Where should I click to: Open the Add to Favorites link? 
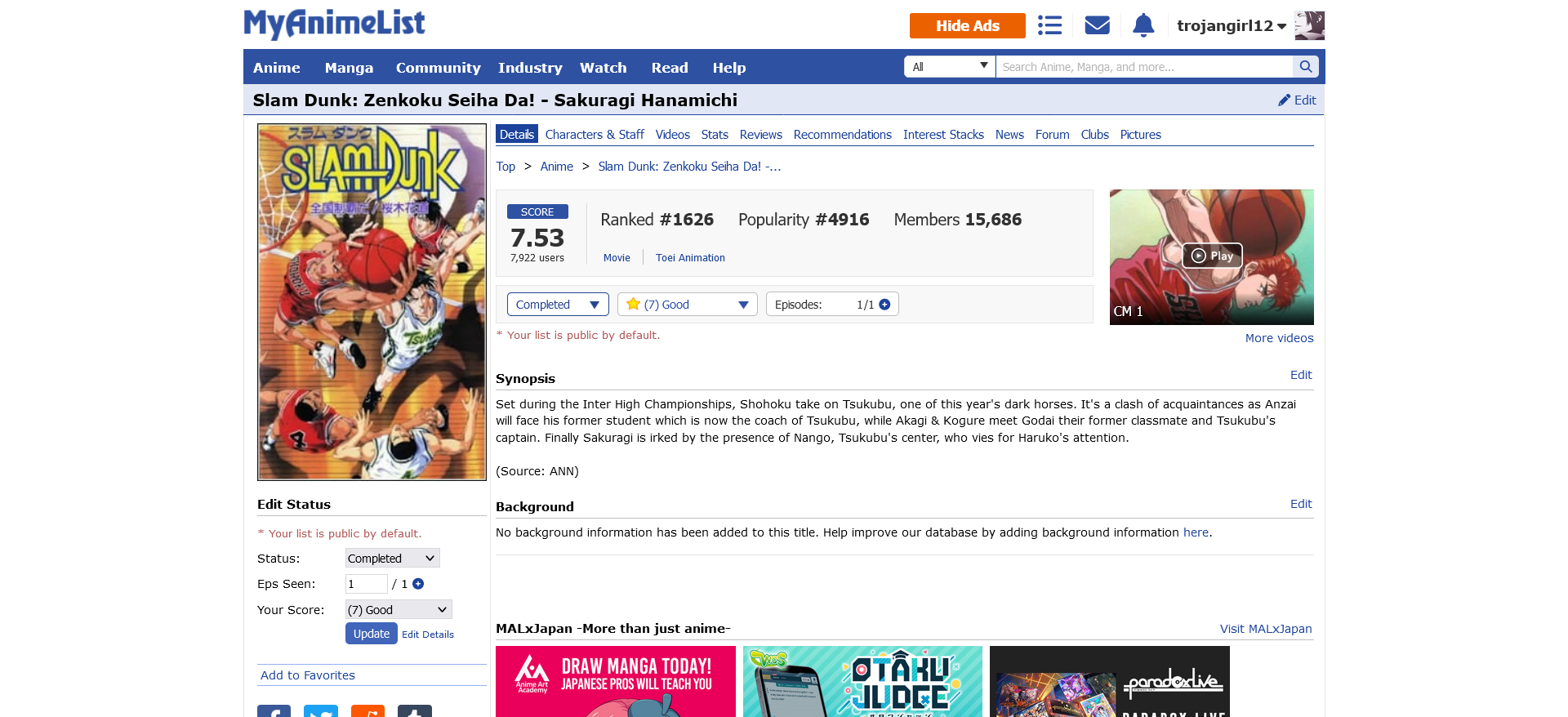(308, 675)
